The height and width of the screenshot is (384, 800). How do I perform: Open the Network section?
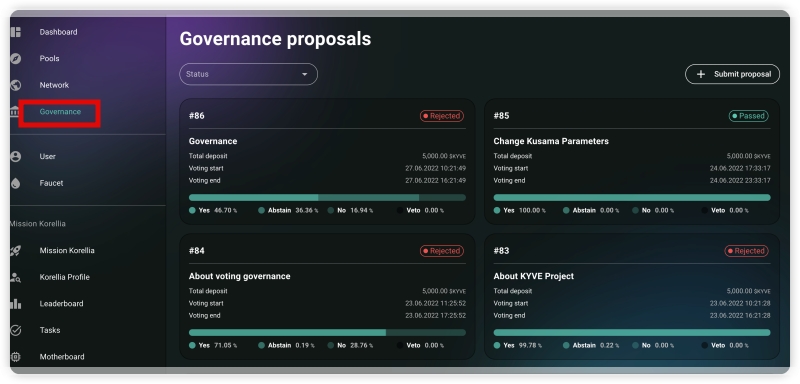pos(54,85)
